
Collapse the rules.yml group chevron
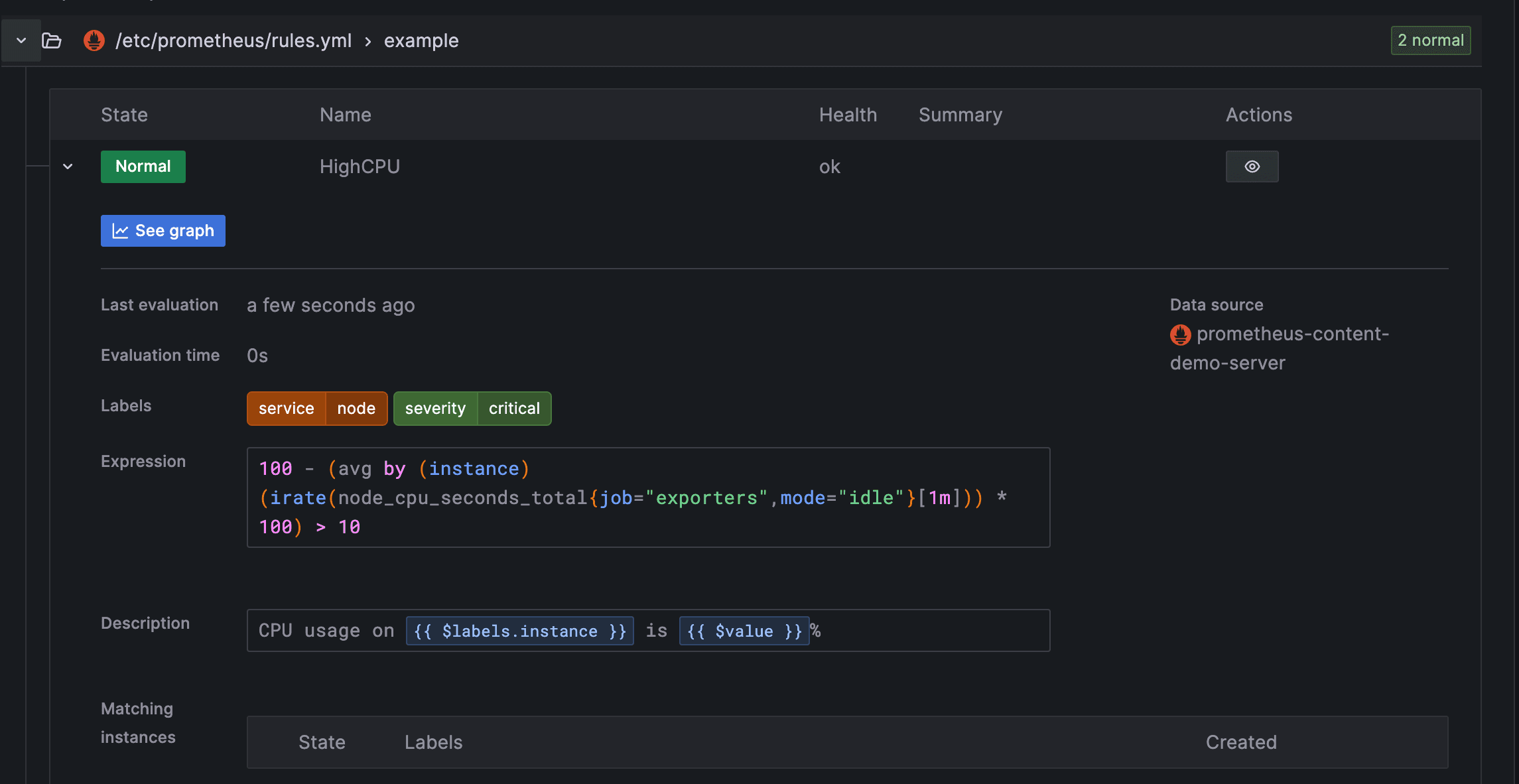click(21, 40)
